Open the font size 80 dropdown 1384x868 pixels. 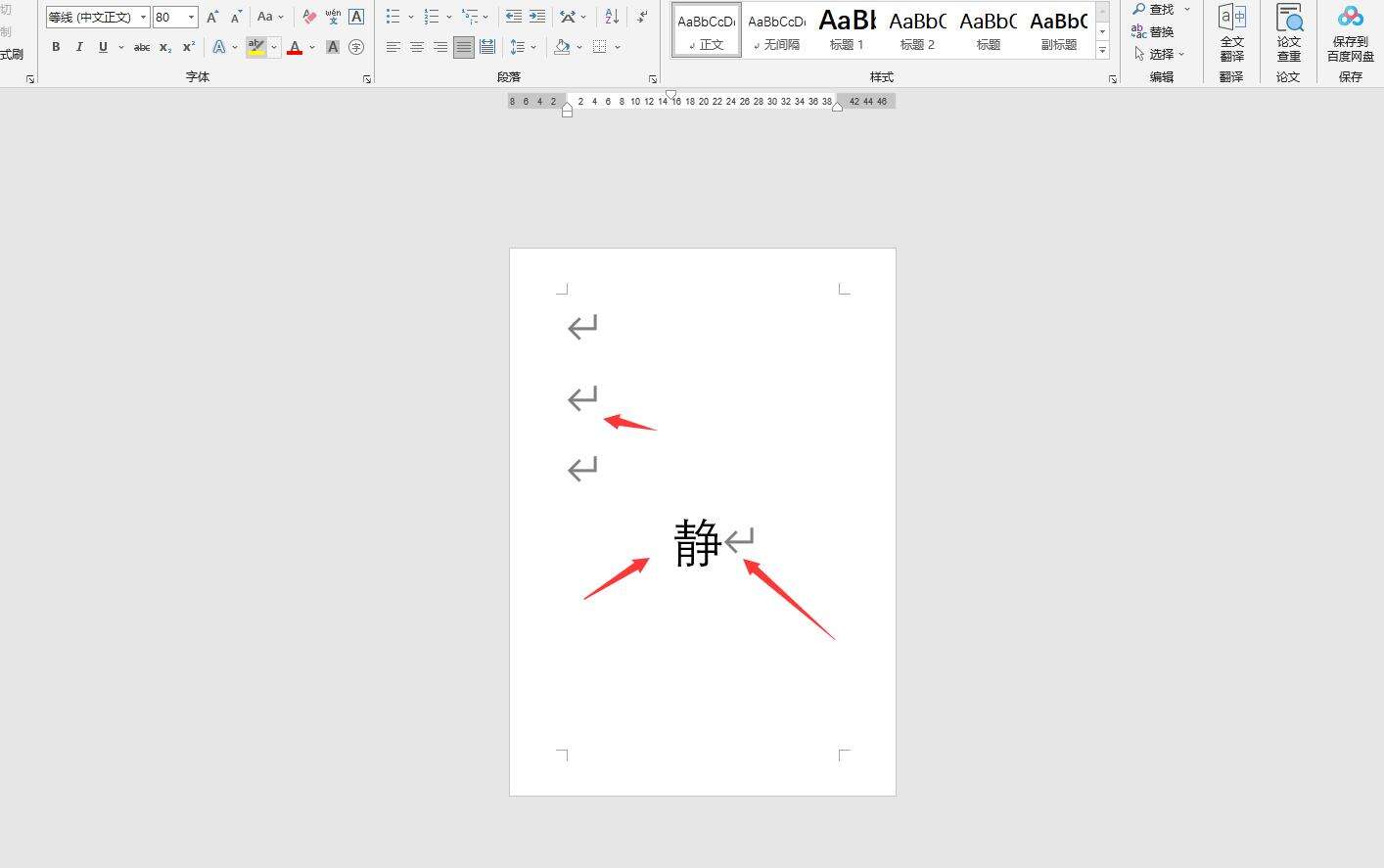(x=191, y=17)
